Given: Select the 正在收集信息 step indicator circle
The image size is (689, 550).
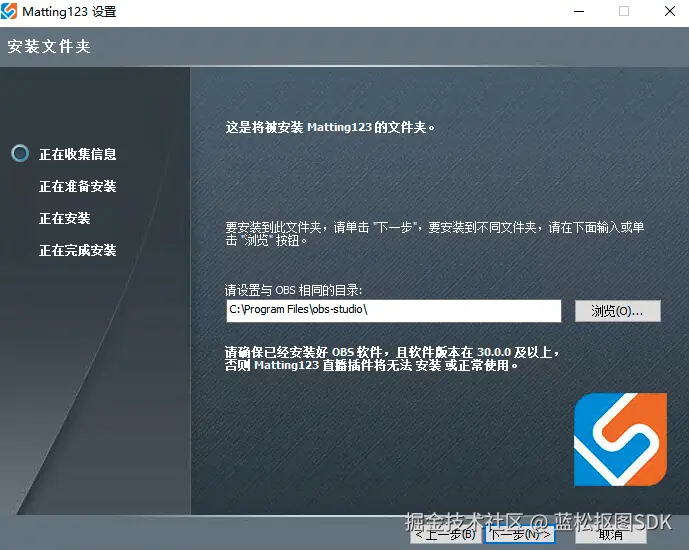Looking at the screenshot, I should pos(20,153).
